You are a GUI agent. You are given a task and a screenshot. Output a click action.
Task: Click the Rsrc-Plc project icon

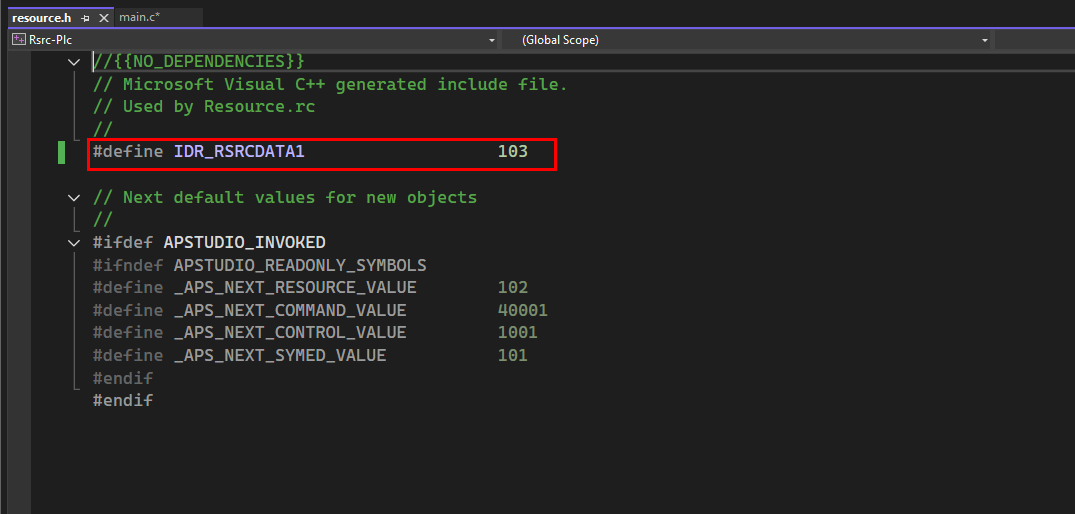click(19, 40)
